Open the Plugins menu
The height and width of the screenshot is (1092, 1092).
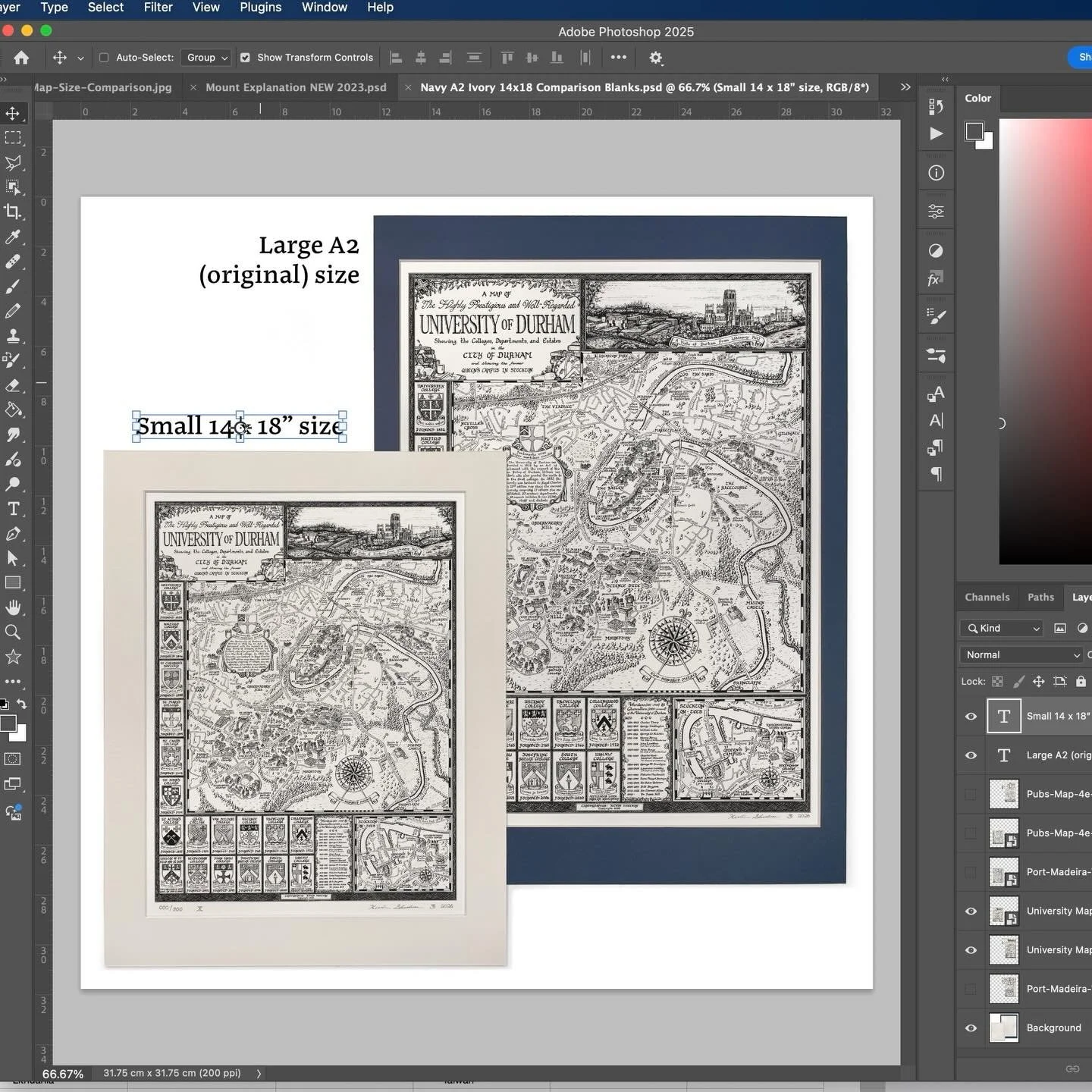click(x=260, y=8)
